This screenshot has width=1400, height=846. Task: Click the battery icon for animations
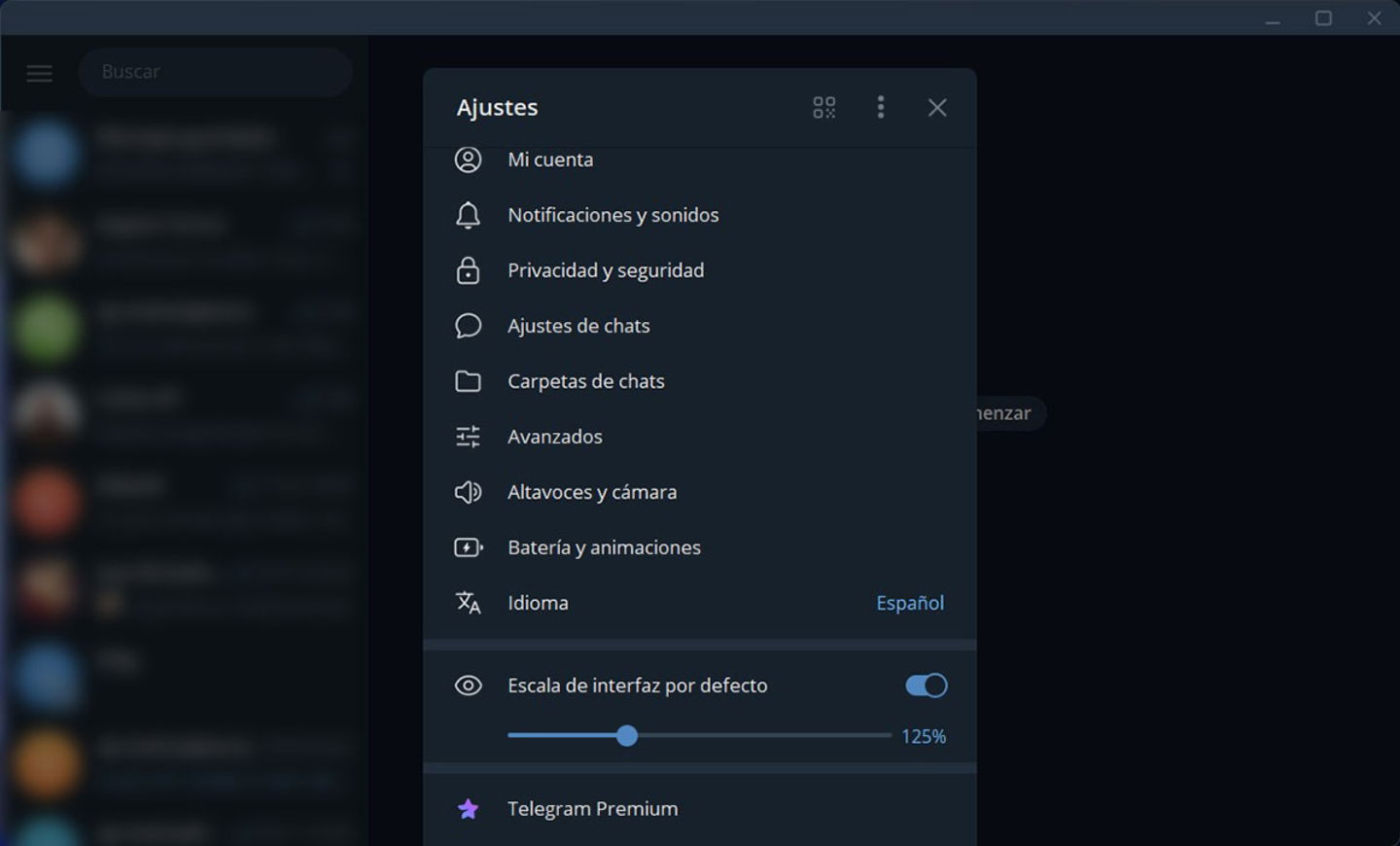pos(469,547)
